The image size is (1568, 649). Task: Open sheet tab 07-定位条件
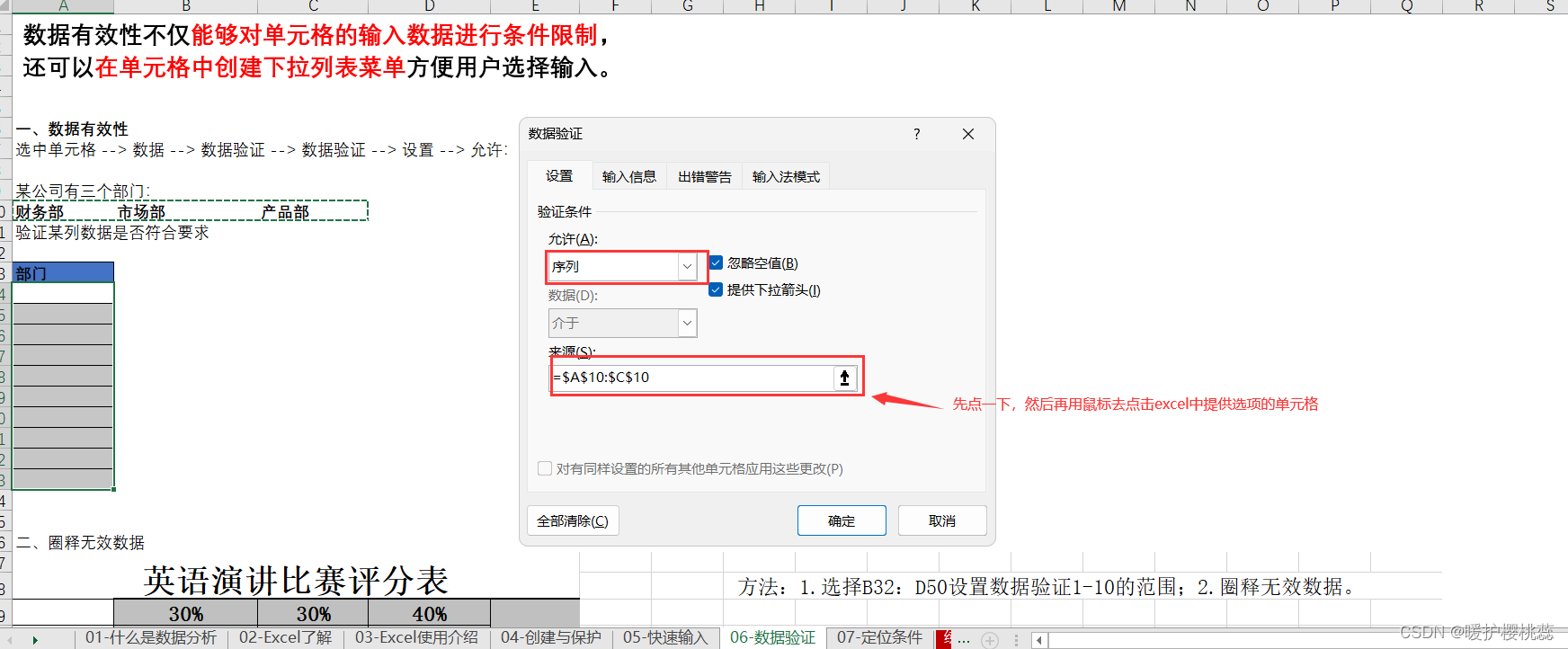click(879, 637)
